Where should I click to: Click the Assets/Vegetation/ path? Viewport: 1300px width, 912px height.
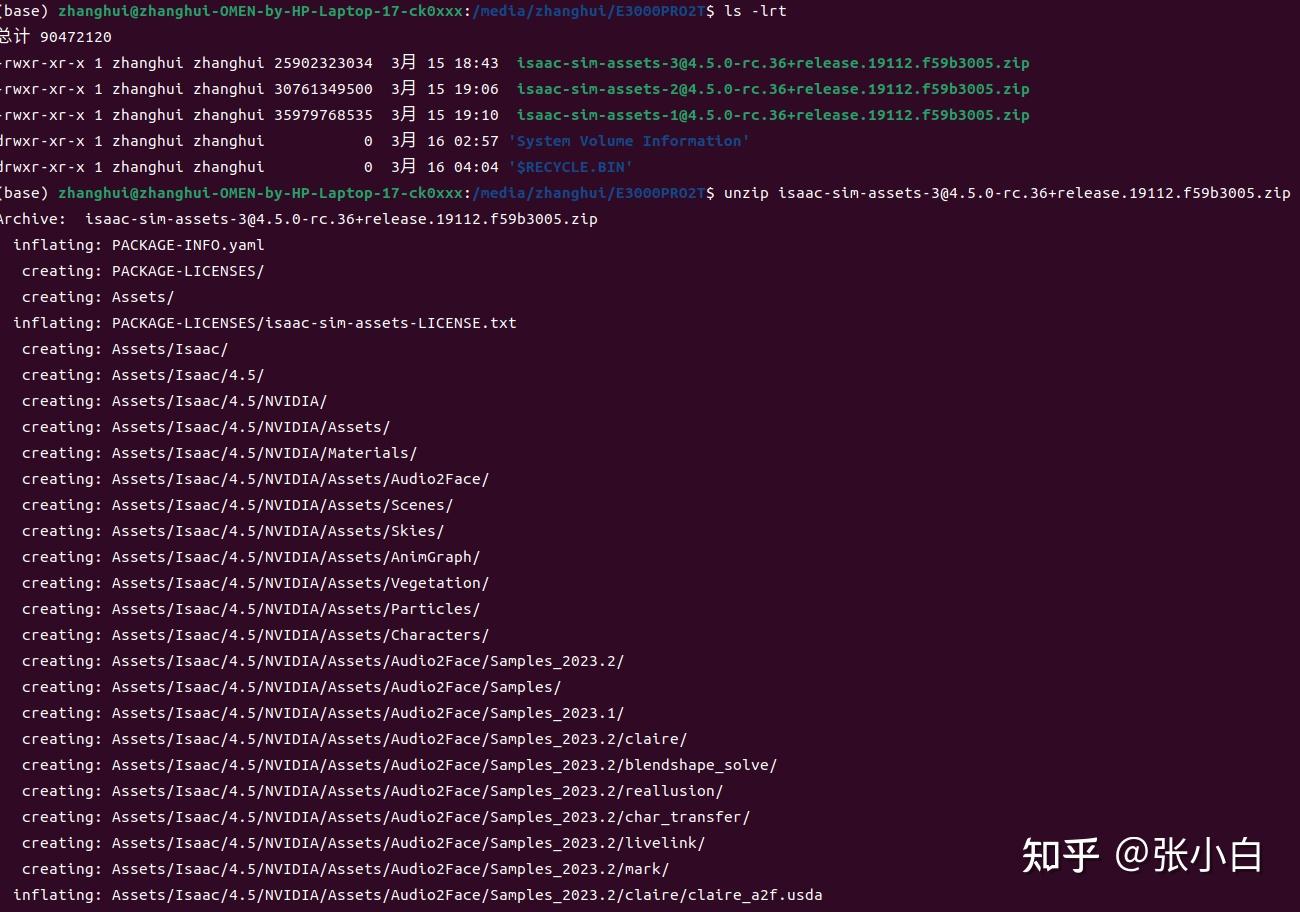pos(300,583)
